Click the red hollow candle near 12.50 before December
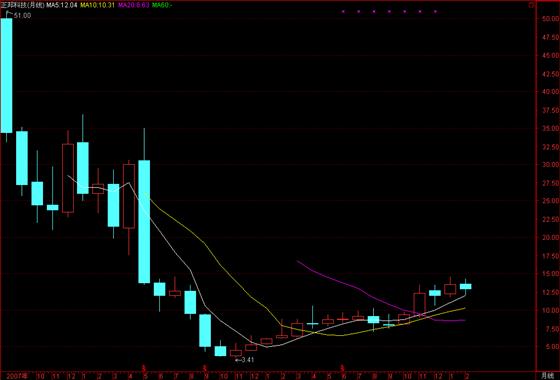The height and width of the screenshot is (380, 560). 420,304
